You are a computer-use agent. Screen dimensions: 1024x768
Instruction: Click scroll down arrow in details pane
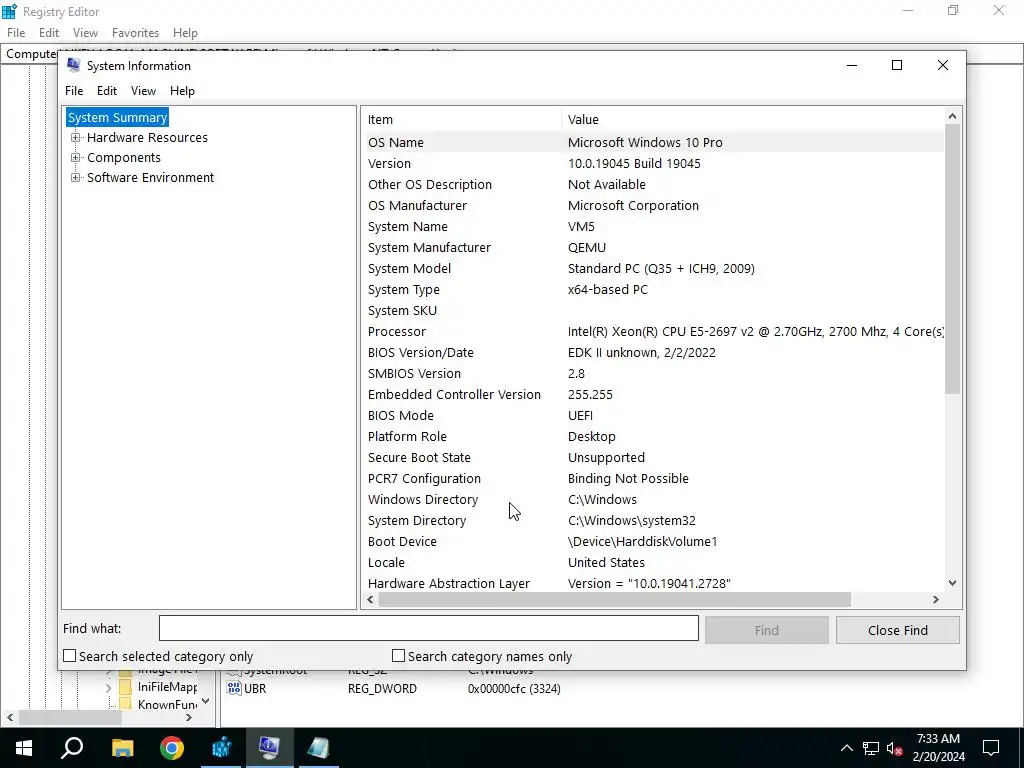[952, 583]
